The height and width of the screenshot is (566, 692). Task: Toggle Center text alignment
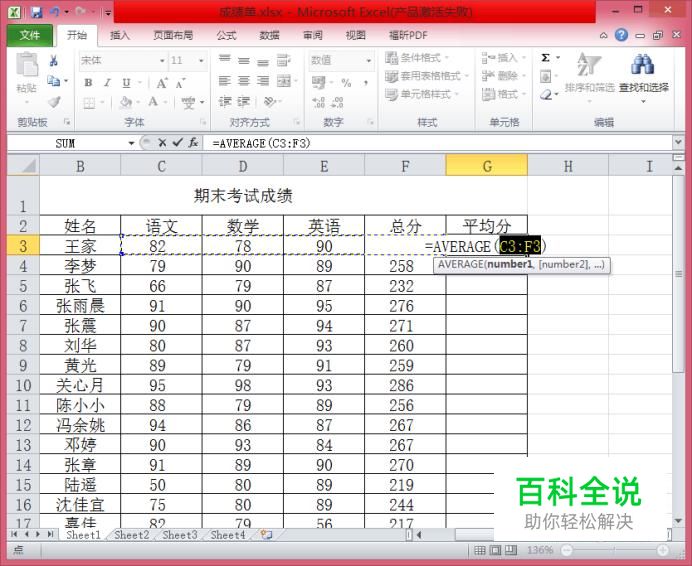pyautogui.click(x=244, y=81)
